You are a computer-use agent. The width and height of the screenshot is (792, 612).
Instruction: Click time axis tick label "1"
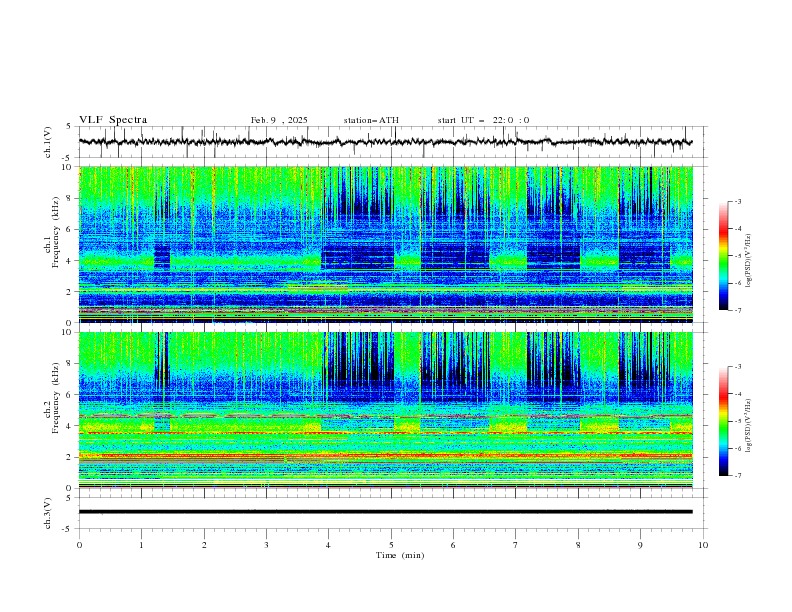click(x=141, y=545)
